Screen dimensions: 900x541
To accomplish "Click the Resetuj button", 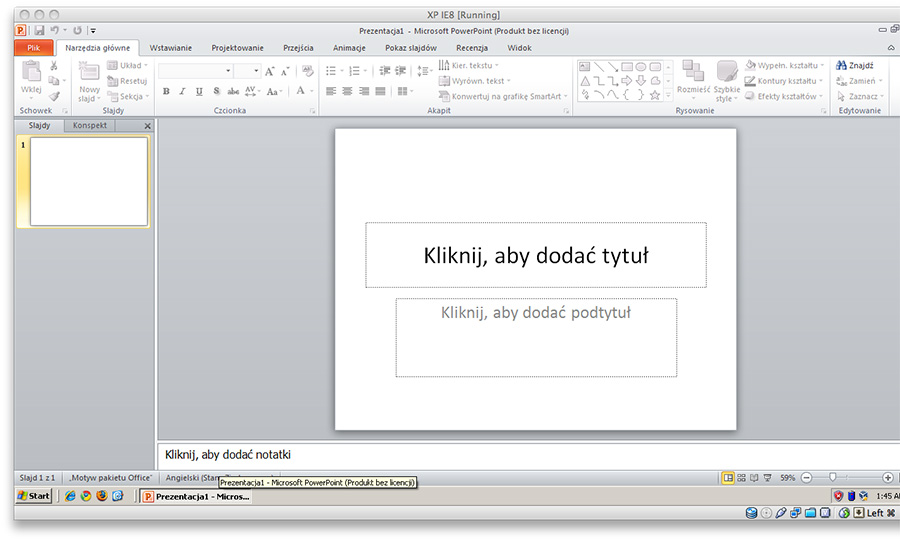I will point(127,81).
